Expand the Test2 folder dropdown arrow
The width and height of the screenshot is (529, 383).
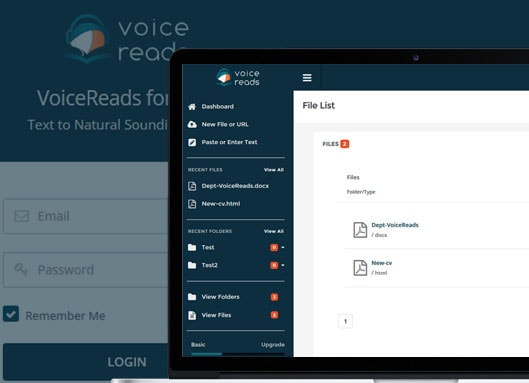(x=283, y=265)
